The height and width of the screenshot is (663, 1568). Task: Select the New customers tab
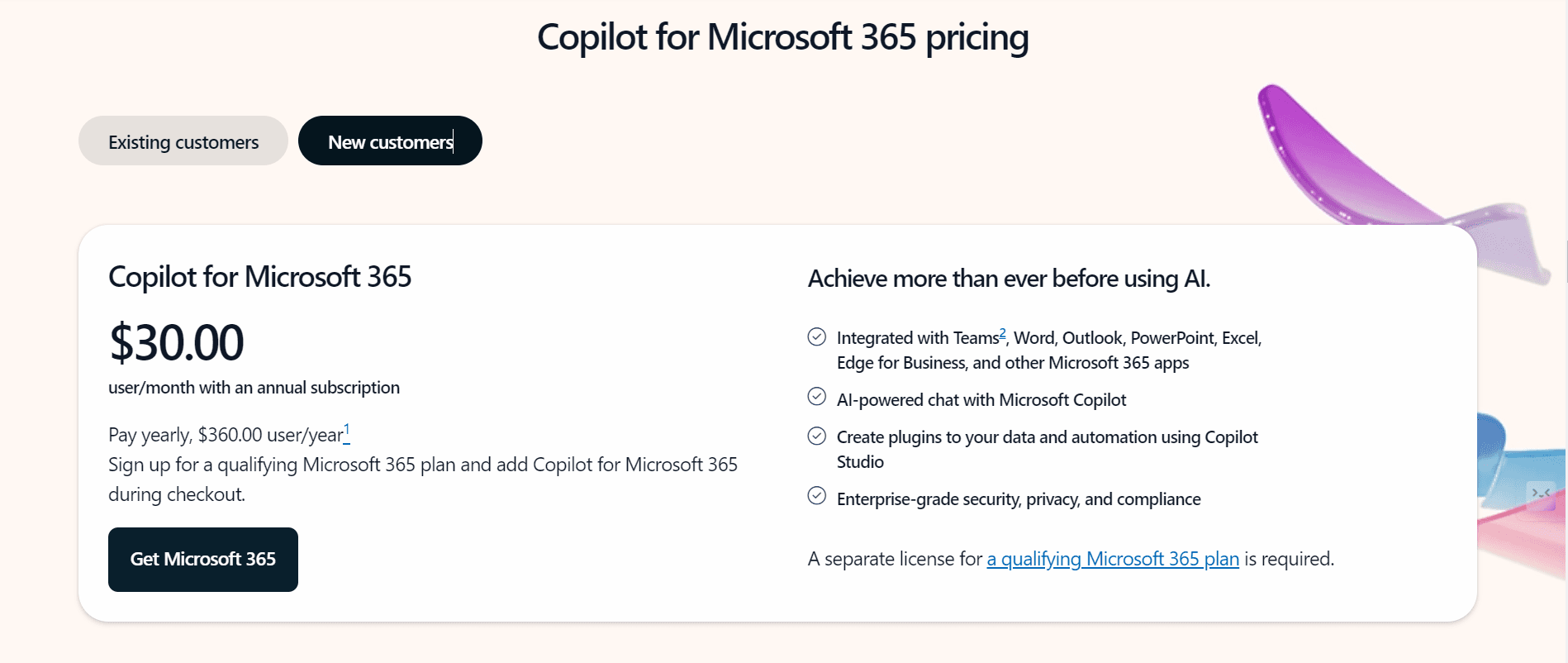pyautogui.click(x=390, y=141)
